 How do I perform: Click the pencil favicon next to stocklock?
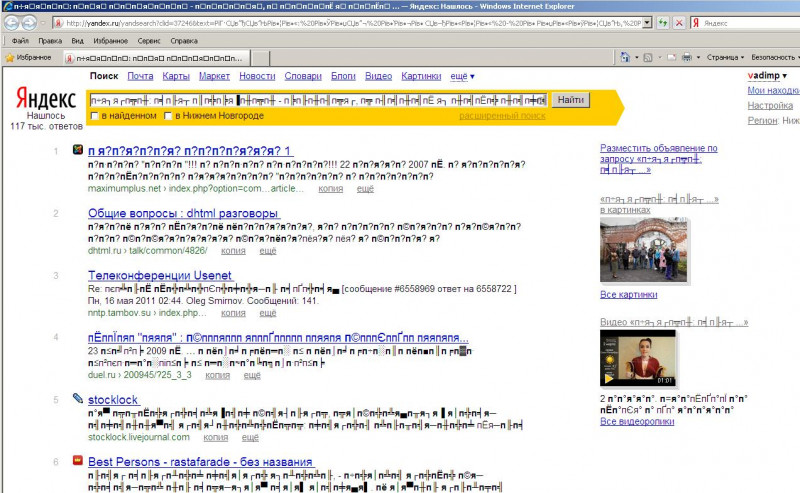78,398
